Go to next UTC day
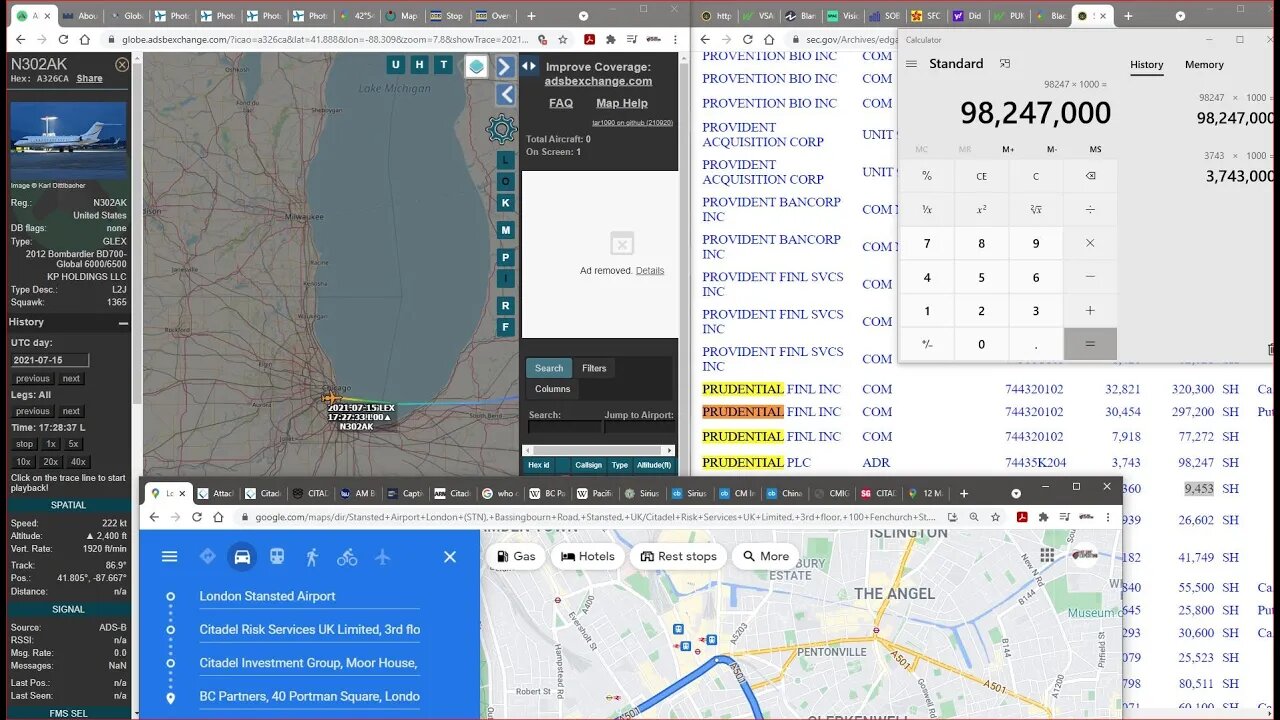This screenshot has width=1280, height=720. point(71,379)
